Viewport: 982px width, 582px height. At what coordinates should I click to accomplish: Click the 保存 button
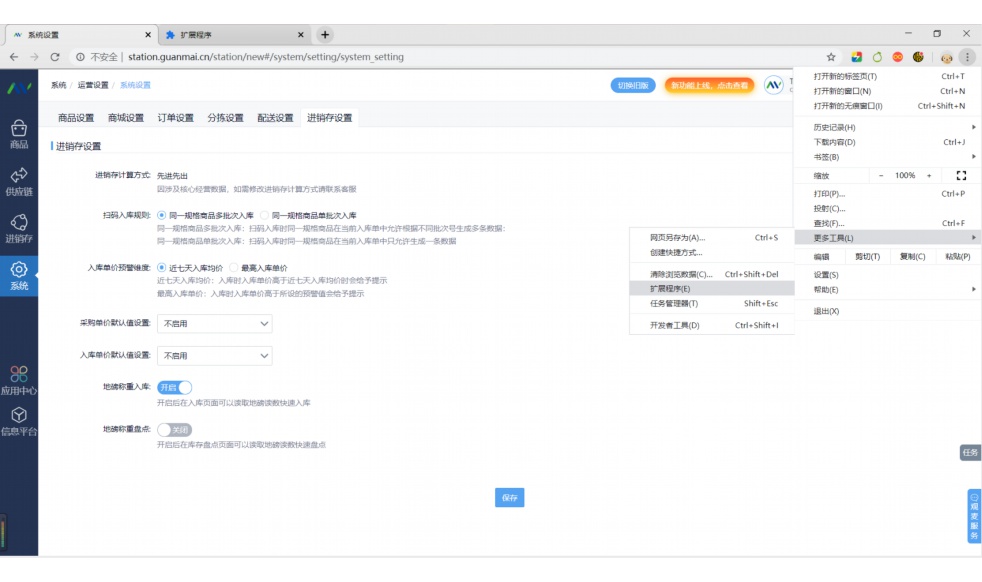click(510, 496)
